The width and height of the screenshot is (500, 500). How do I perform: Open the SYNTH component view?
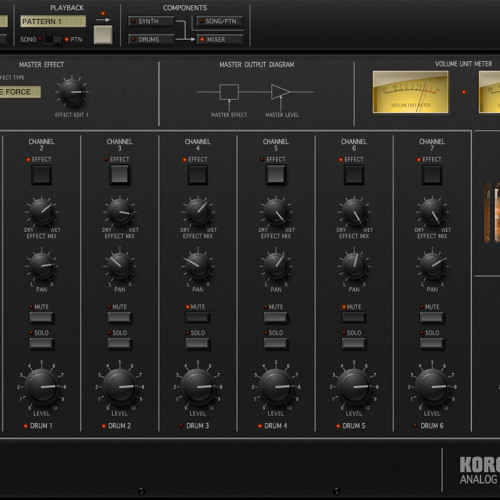(151, 21)
